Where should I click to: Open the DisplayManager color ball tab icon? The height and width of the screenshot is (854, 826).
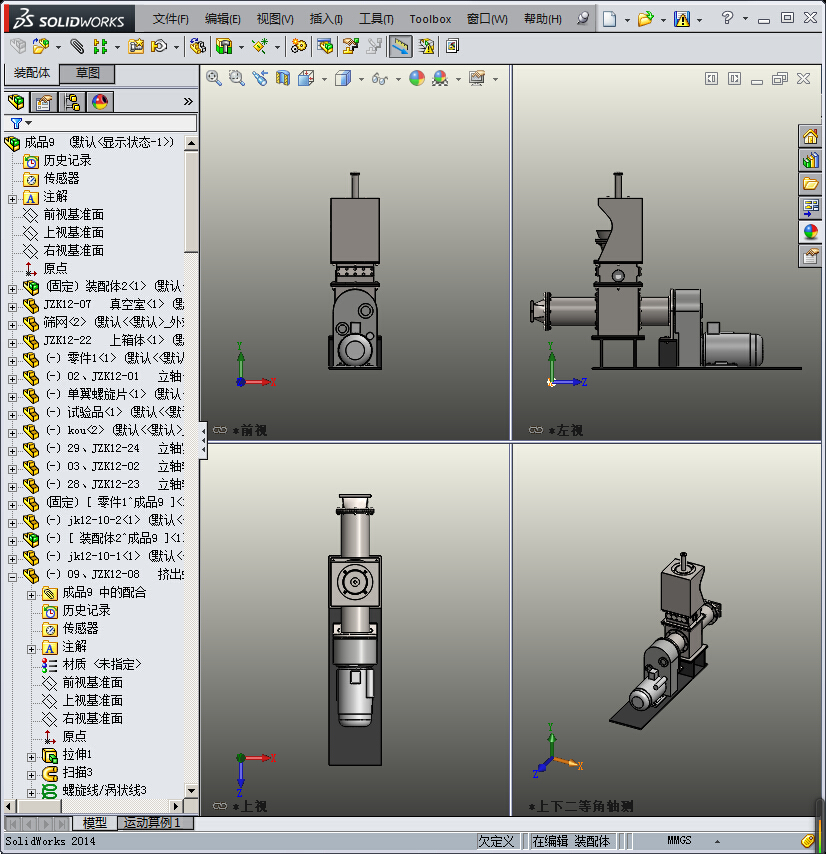click(100, 102)
